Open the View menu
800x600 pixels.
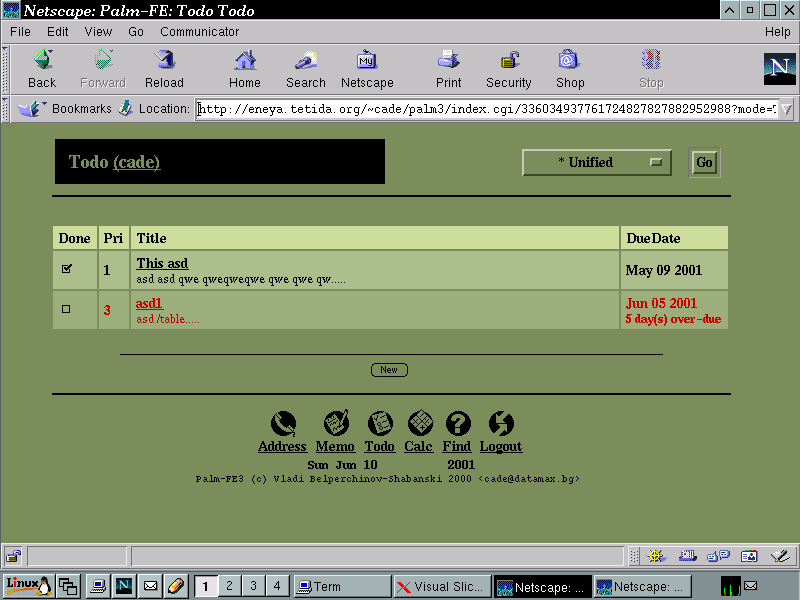[x=98, y=32]
